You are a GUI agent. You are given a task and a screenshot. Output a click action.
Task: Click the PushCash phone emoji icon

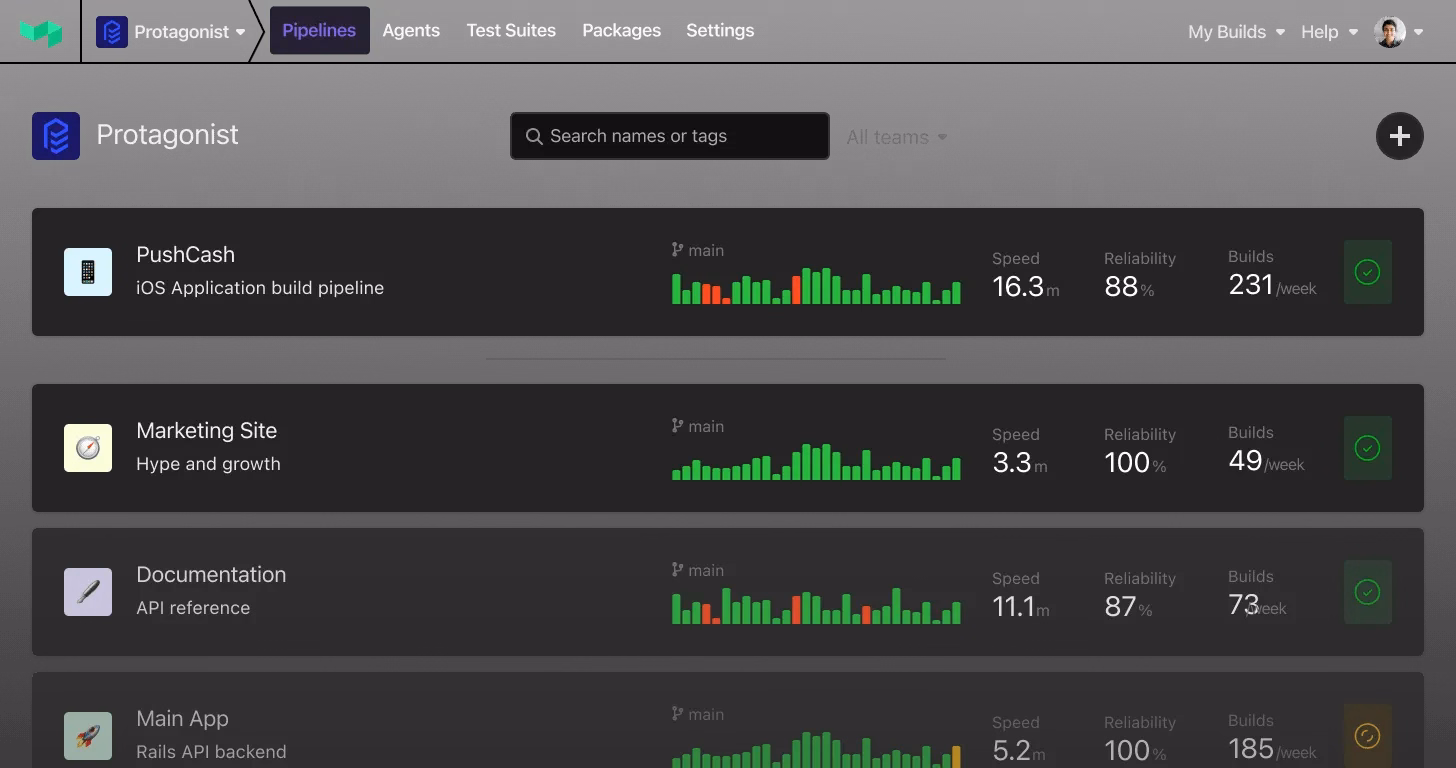(x=88, y=272)
